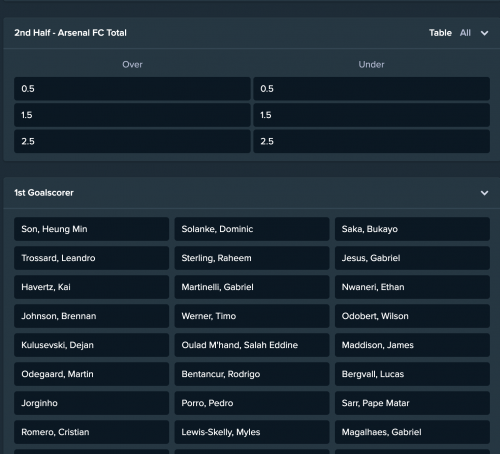Select Nwaneri, Ethan first goalscorer option

tap(412, 287)
